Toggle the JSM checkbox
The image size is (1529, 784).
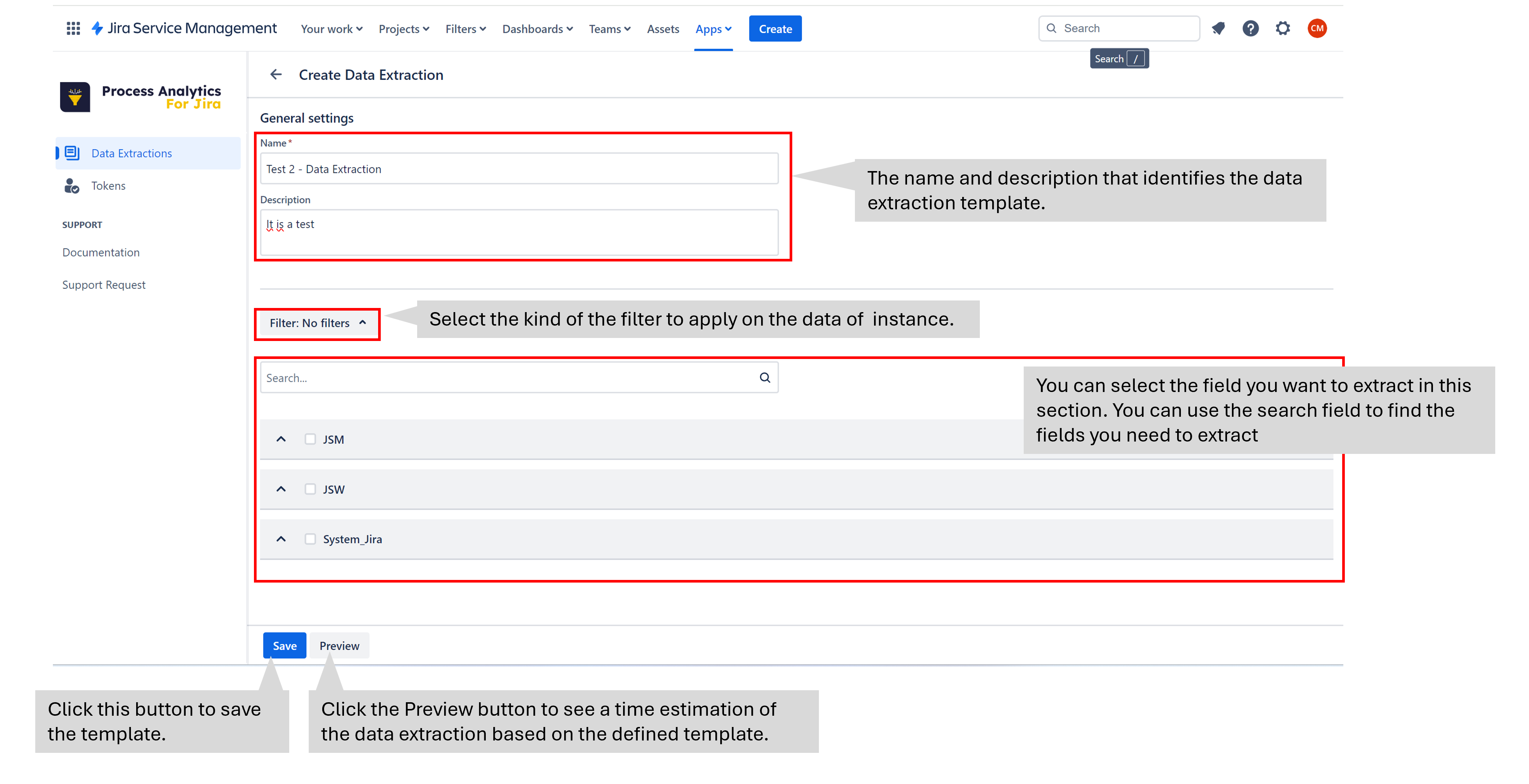point(310,439)
